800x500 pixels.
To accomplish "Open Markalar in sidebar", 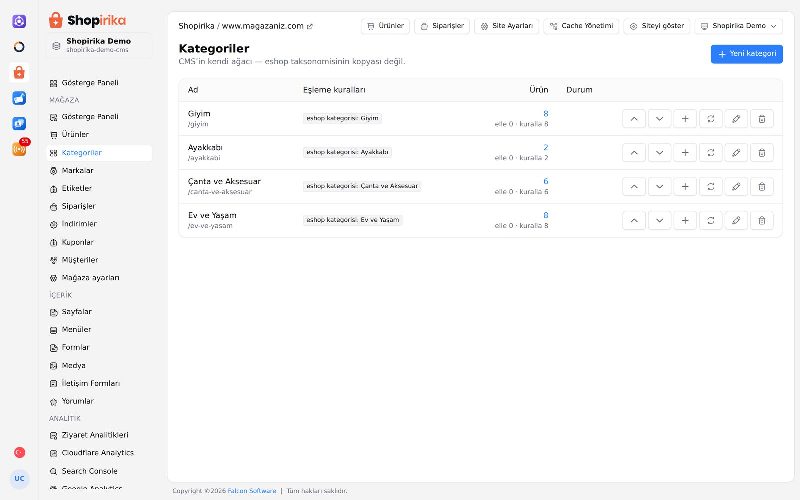I will coord(98,170).
